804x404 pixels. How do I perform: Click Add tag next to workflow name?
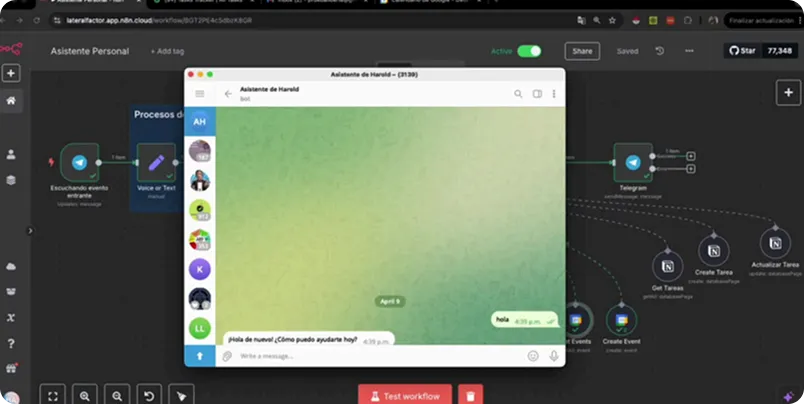point(167,51)
